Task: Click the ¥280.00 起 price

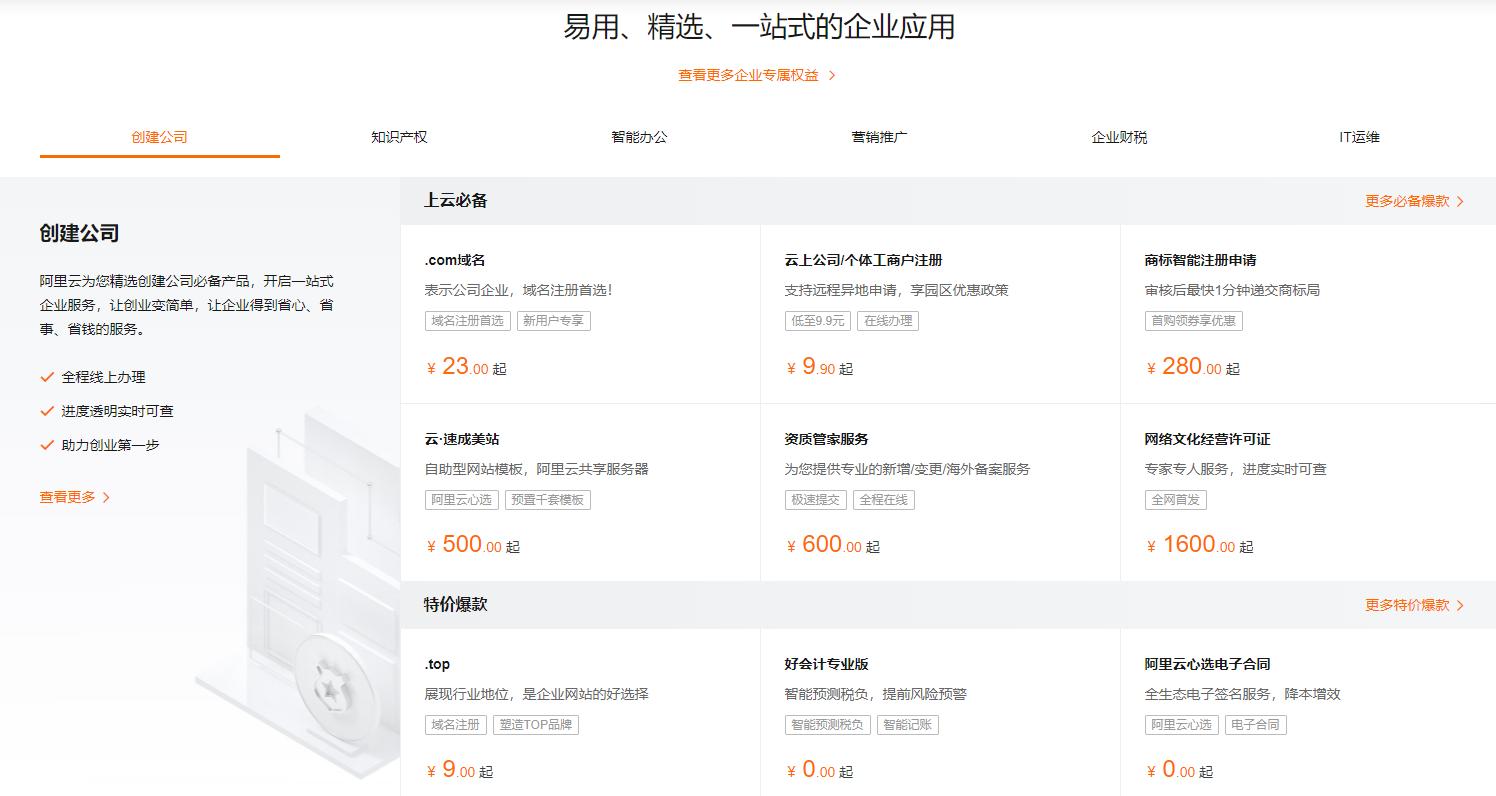Action: pos(1193,367)
